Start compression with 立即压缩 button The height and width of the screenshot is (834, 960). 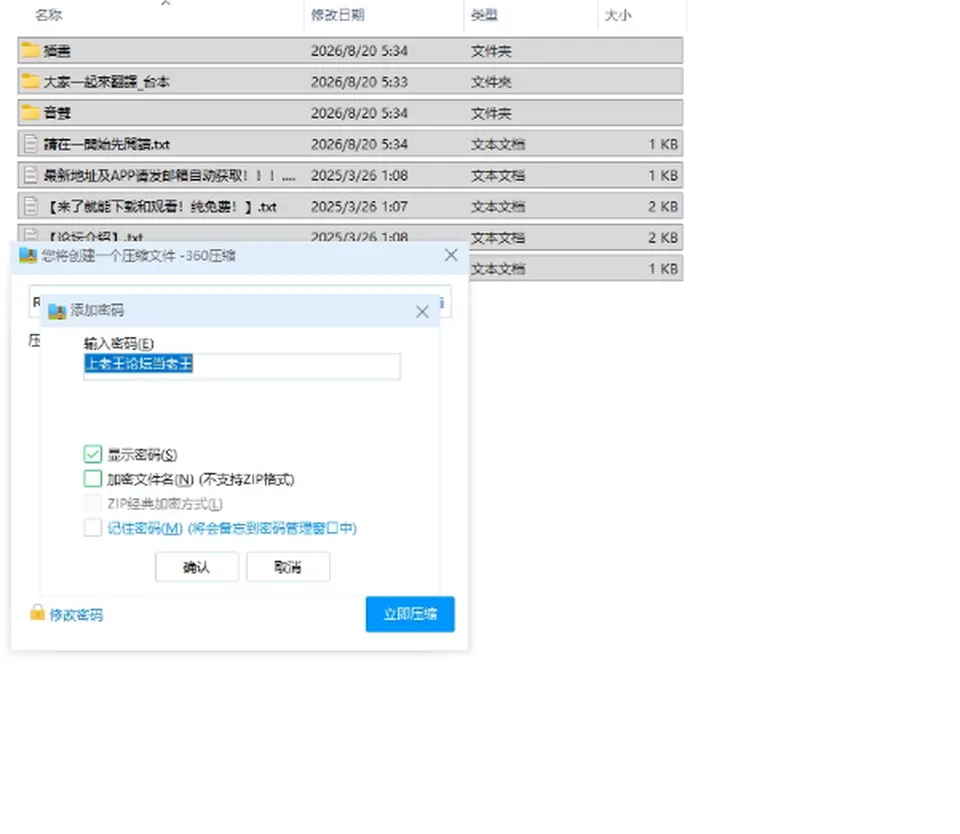tap(410, 614)
